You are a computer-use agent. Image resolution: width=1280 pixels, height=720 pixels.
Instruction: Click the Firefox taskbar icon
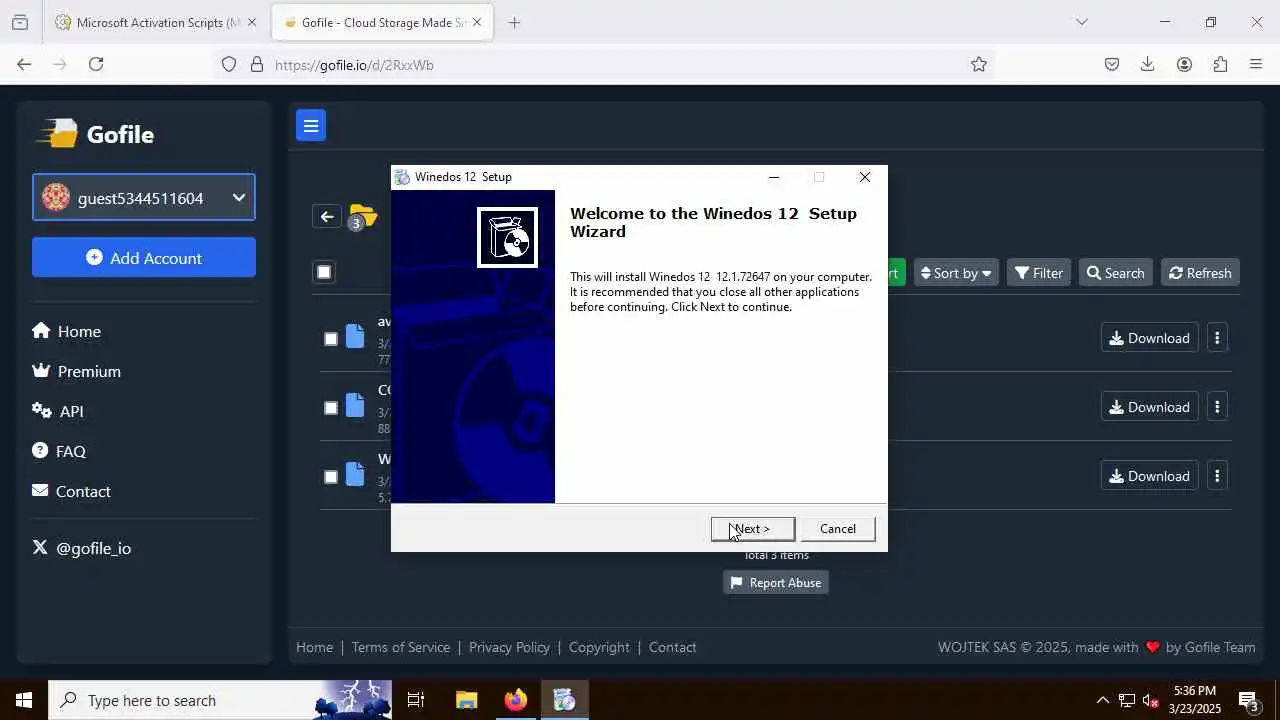click(x=516, y=700)
